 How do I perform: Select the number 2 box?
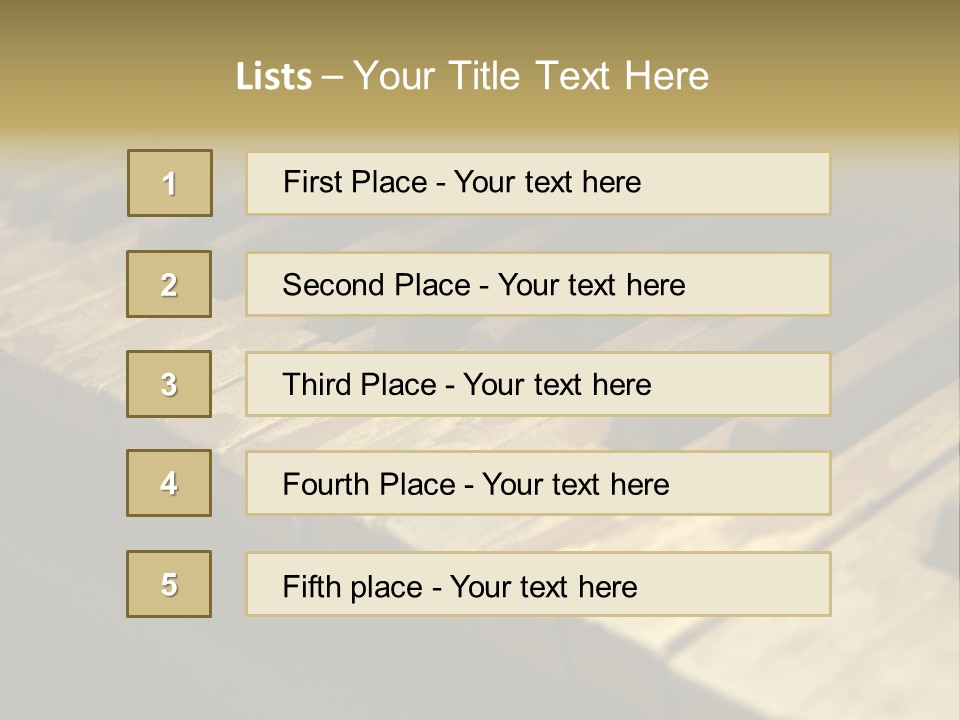169,284
